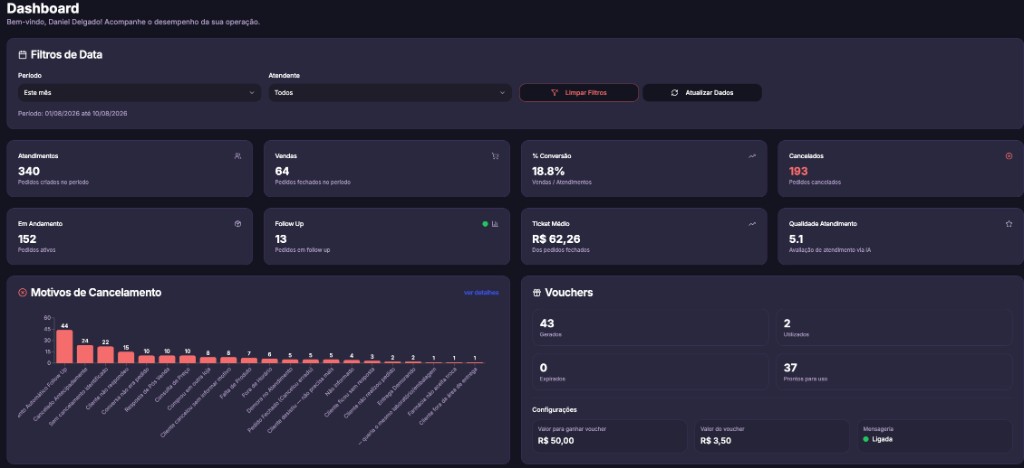Open the Período dropdown showing Este mês
1024x468 pixels.
[x=139, y=93]
